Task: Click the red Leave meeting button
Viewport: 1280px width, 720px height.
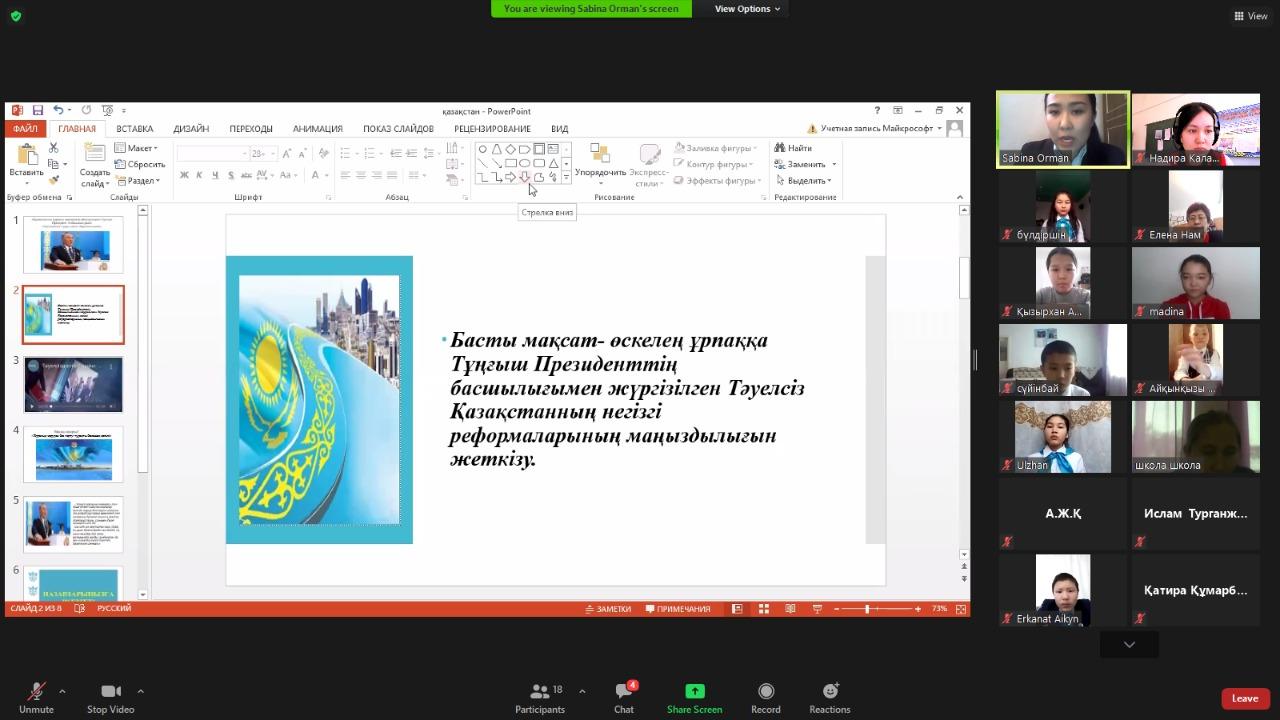Action: pyautogui.click(x=1244, y=698)
